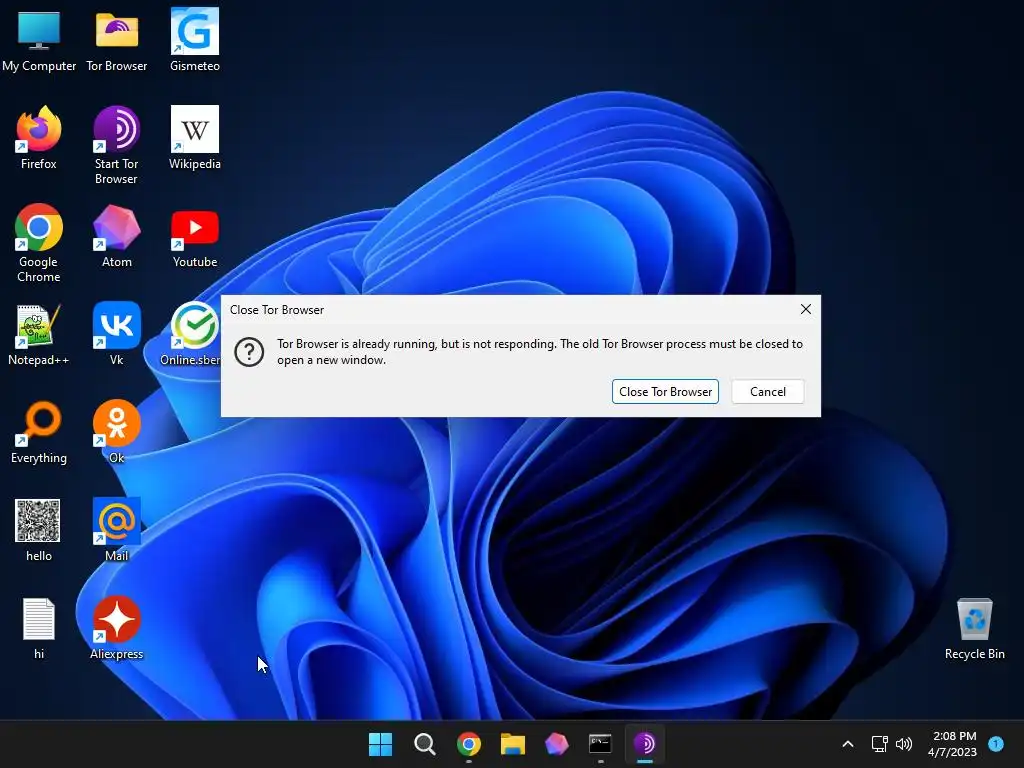This screenshot has height=768, width=1024.
Task: Switch to Chrome in the taskbar
Action: click(x=468, y=744)
